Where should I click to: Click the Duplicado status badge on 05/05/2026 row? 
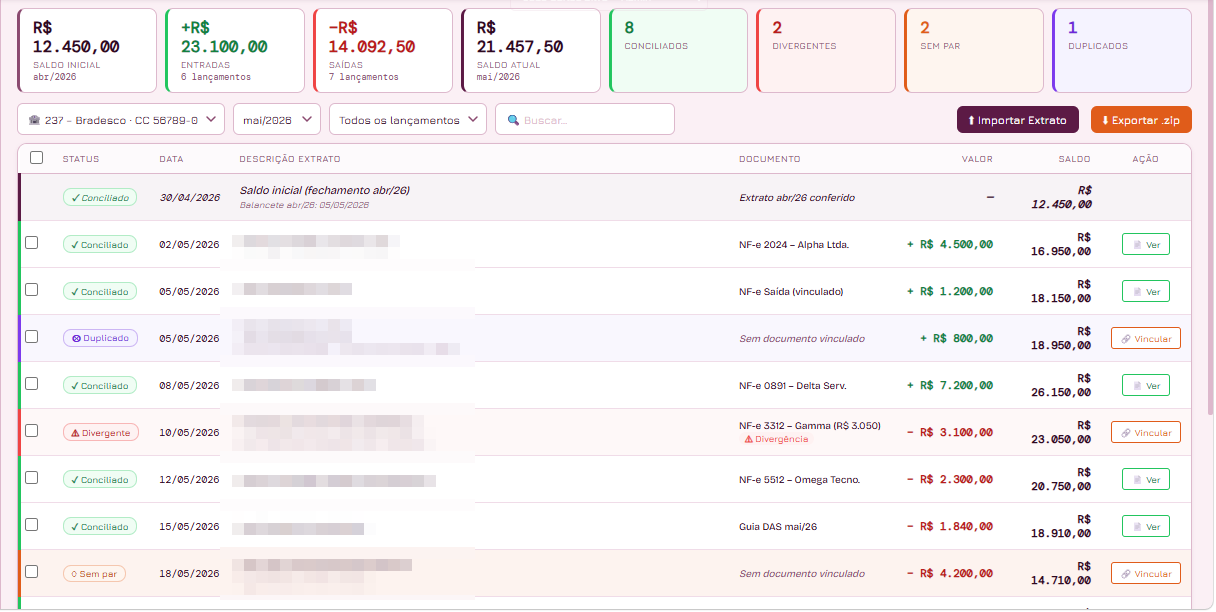click(100, 338)
